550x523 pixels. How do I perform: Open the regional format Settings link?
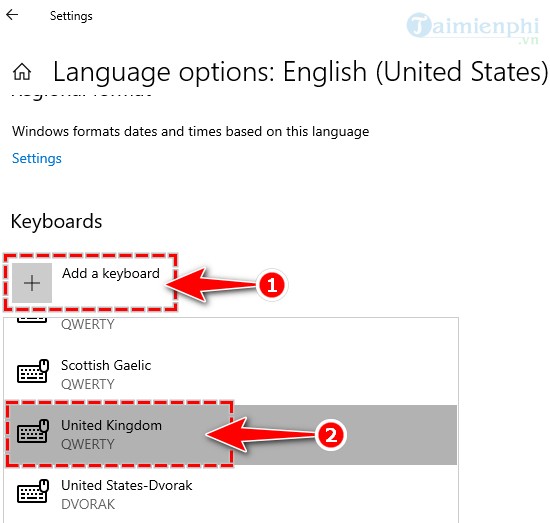pos(37,158)
